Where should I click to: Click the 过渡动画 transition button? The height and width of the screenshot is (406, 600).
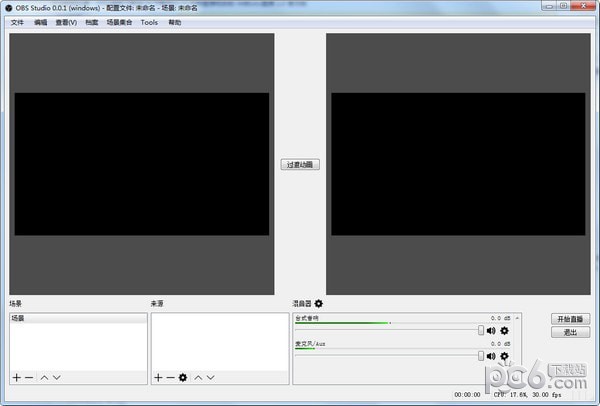coord(300,165)
